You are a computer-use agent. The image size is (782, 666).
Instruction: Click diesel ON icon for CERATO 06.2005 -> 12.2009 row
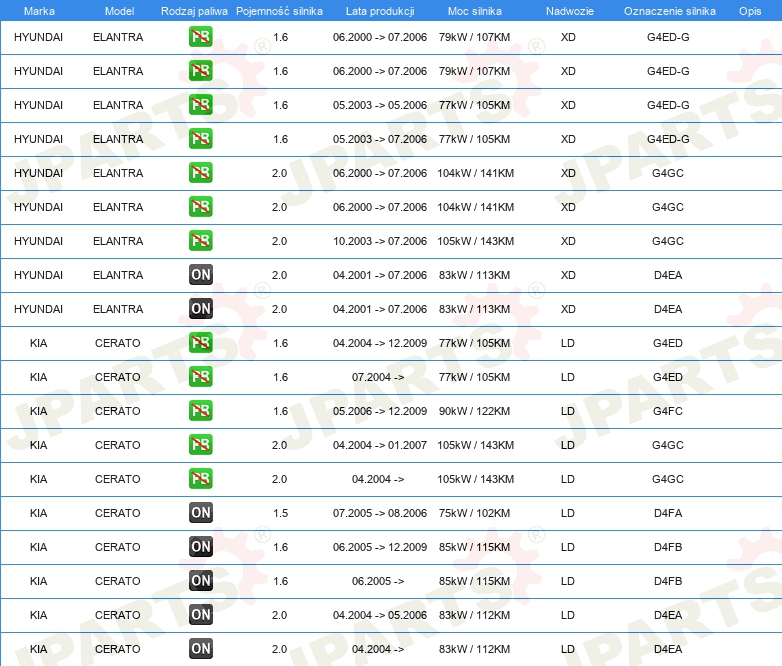[200, 547]
